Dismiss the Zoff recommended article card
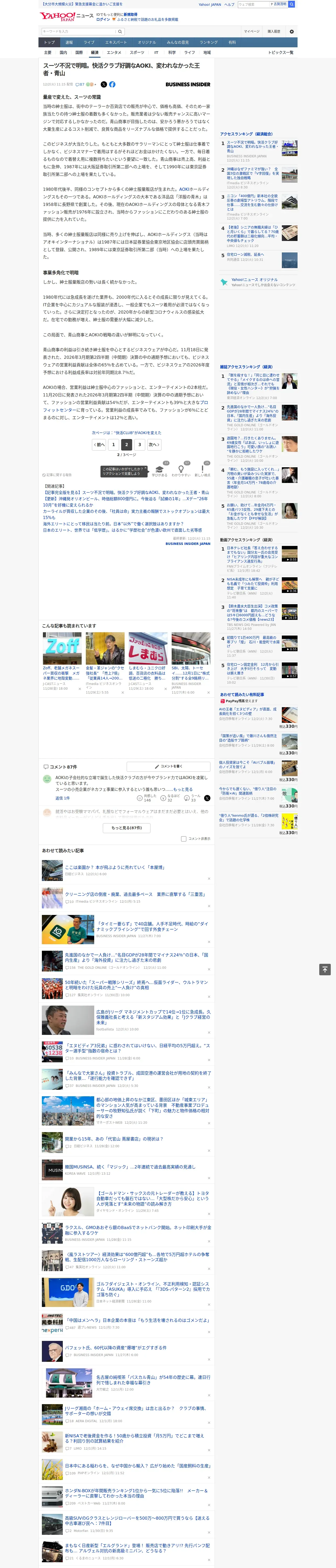 coord(79,689)
